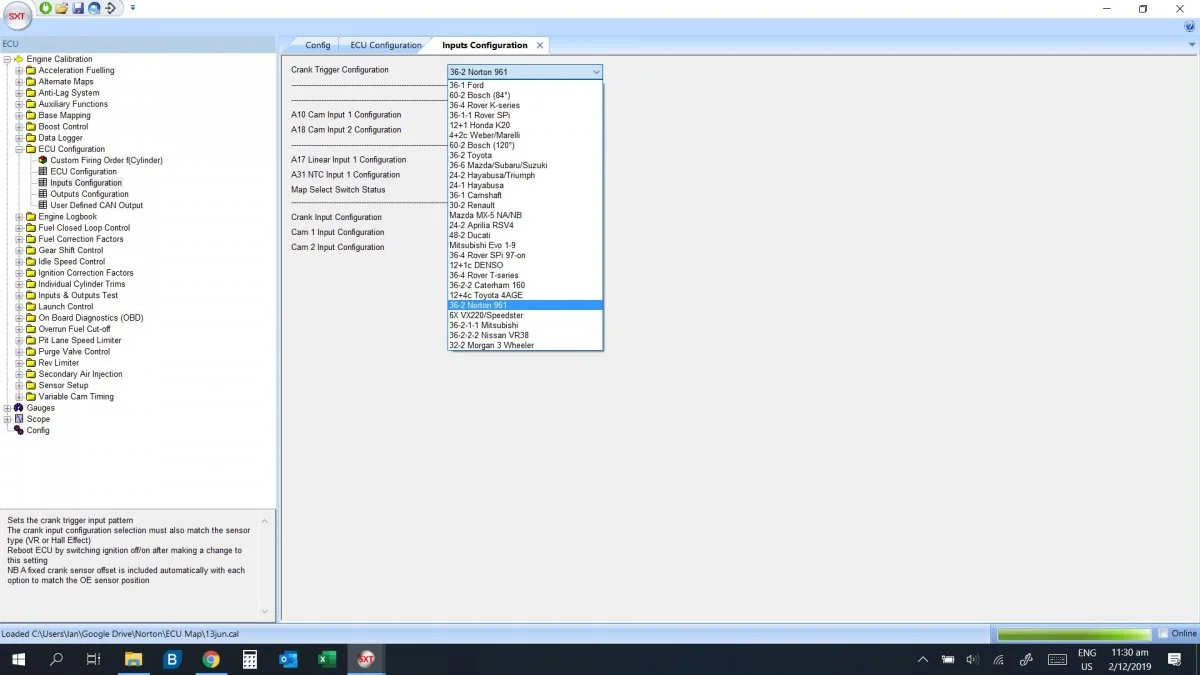Open a calibration file via folder icon
This screenshot has height=675, width=1200.
tap(61, 8)
